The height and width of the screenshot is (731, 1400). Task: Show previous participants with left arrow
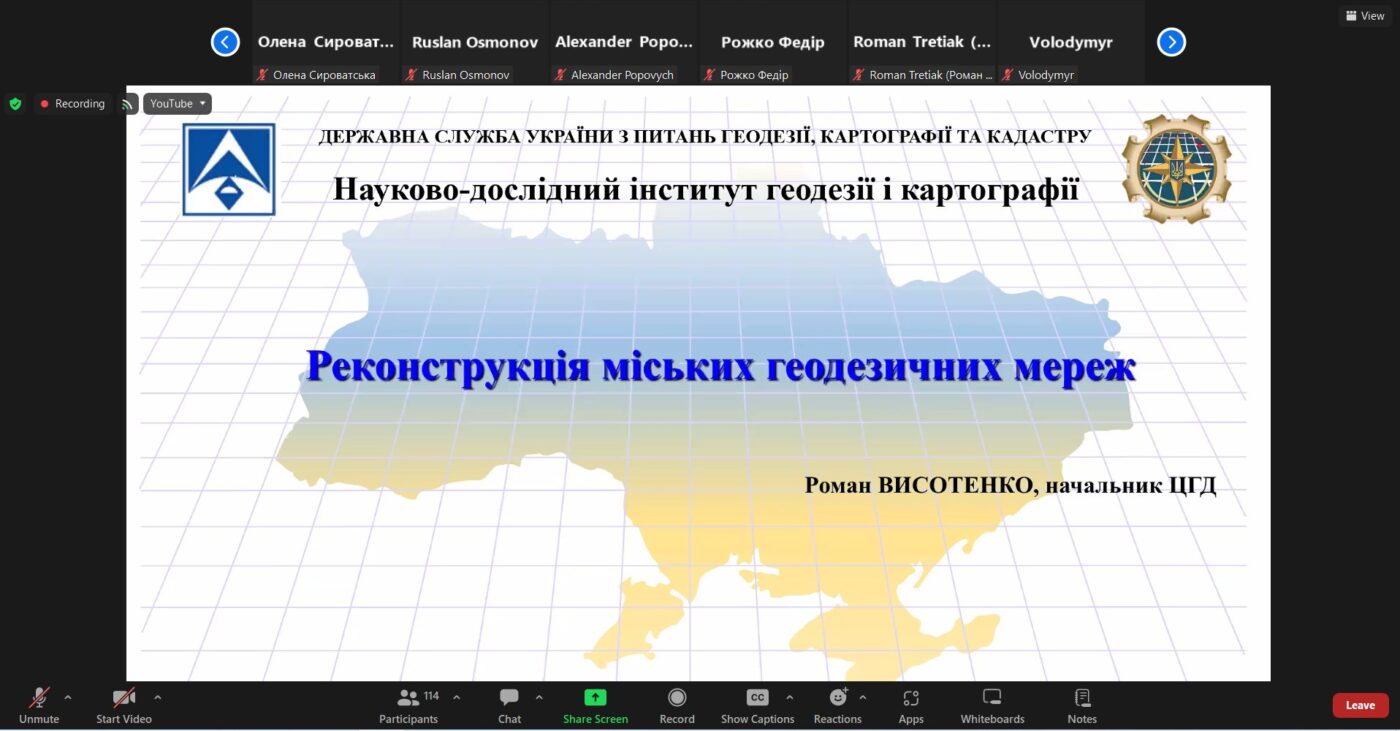[x=225, y=42]
